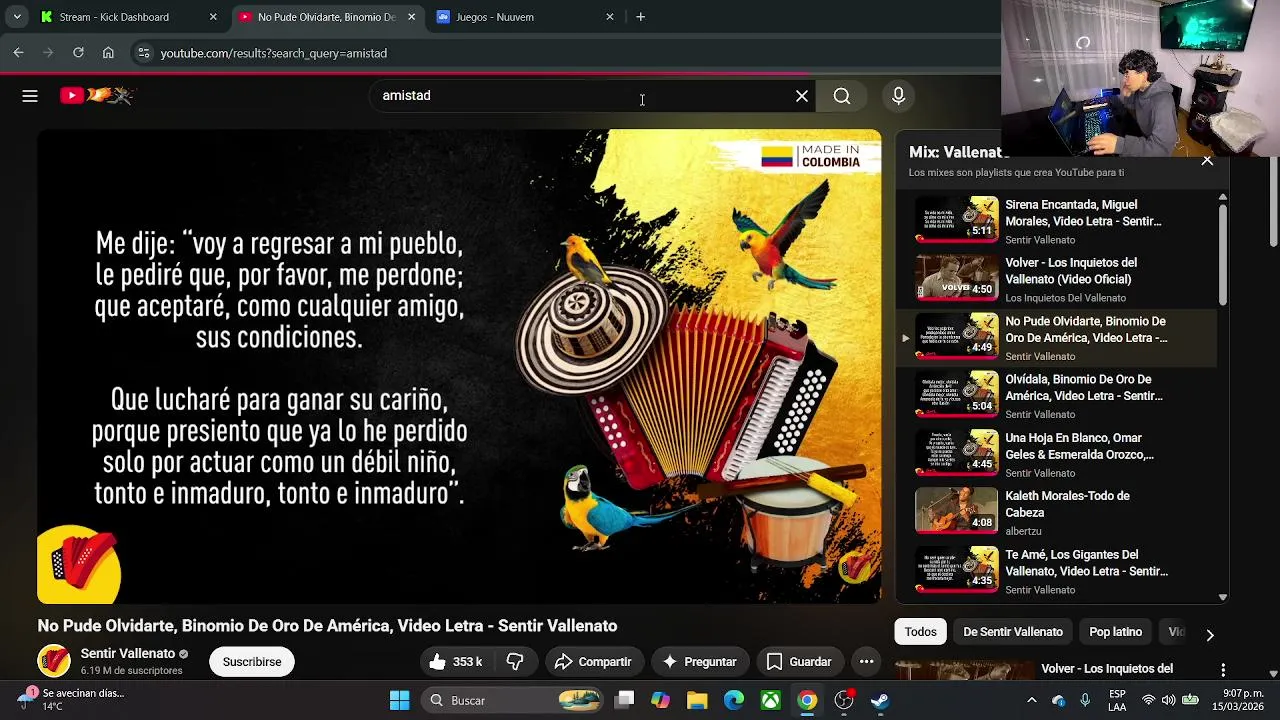Click the Olvídala thumbnail showing 5:04
This screenshot has width=1280, height=720.
tap(957, 395)
